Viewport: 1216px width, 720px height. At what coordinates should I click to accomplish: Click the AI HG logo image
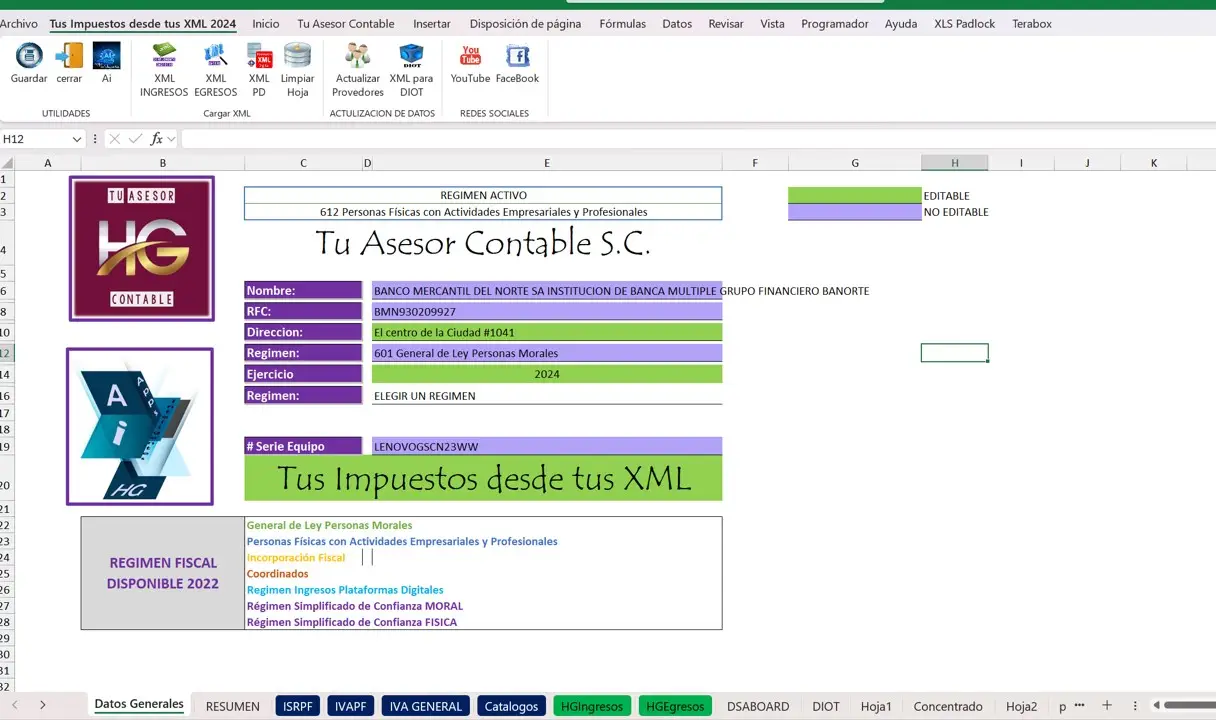140,426
